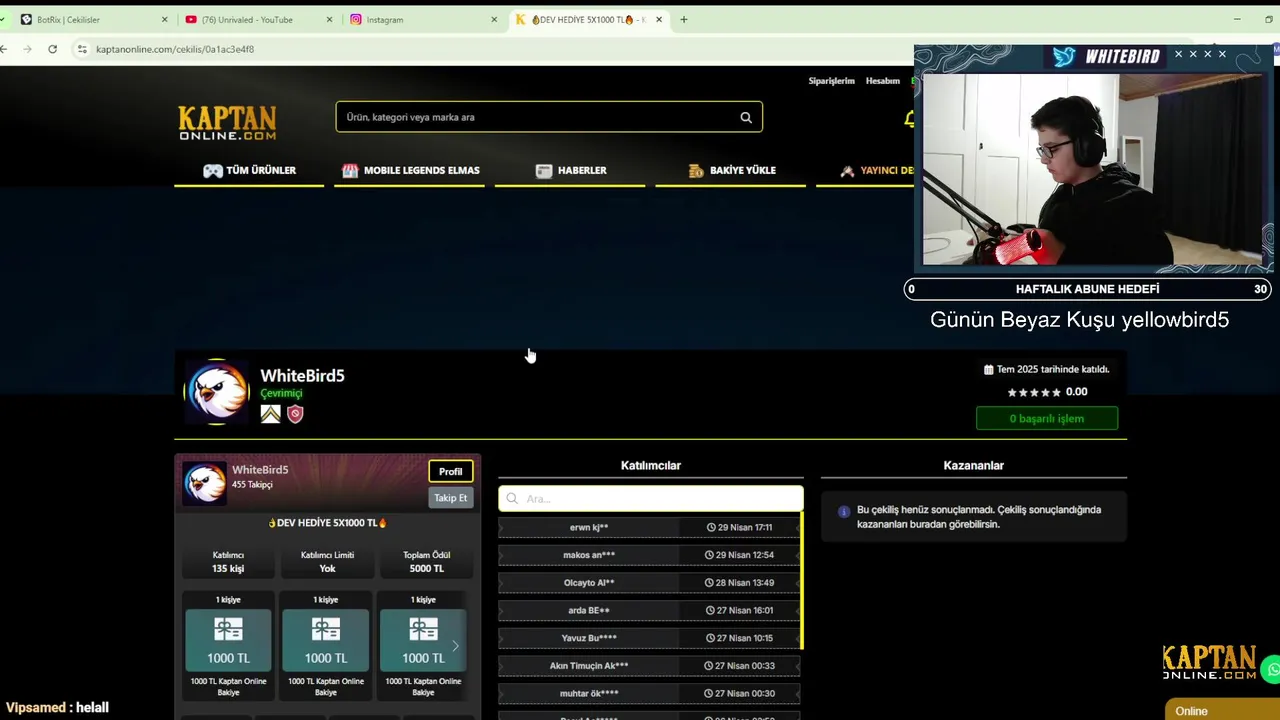Viewport: 1280px width, 720px height.
Task: Click the large WhiteBird5 eagle avatar
Action: [x=216, y=392]
